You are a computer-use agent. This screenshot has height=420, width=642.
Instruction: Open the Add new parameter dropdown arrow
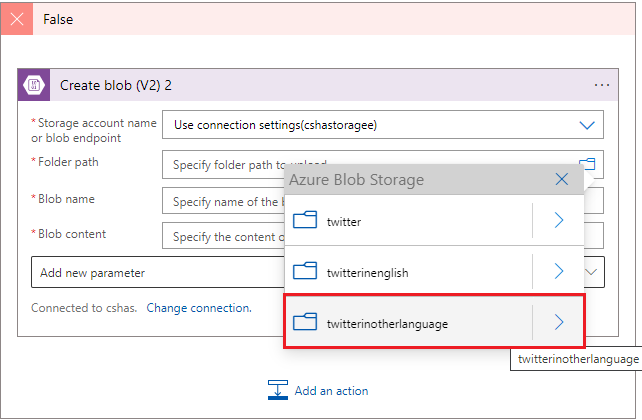coord(591,272)
